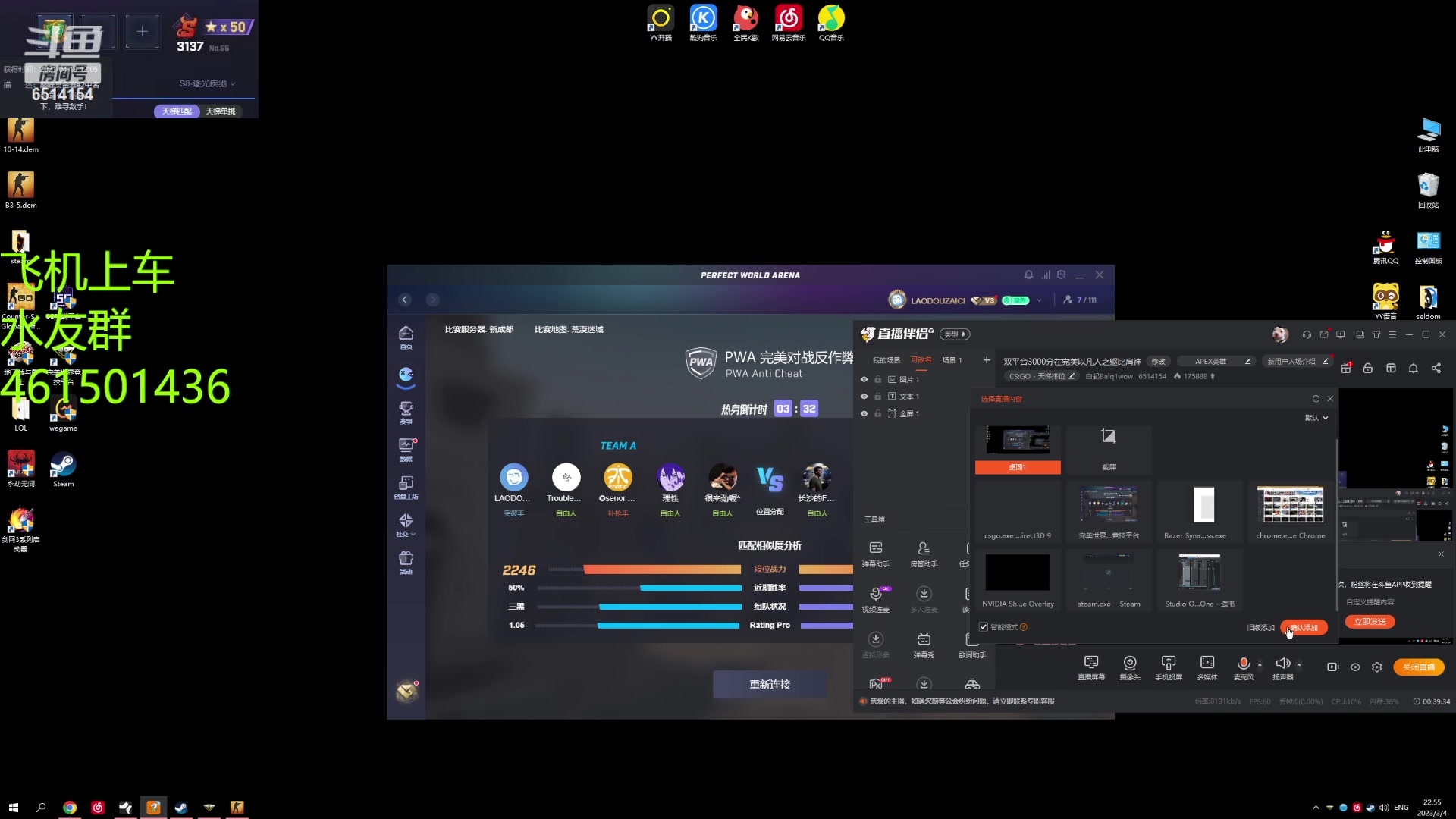This screenshot has height=819, width=1456.
Task: Add 多媒体 multimedia source
Action: (1207, 667)
